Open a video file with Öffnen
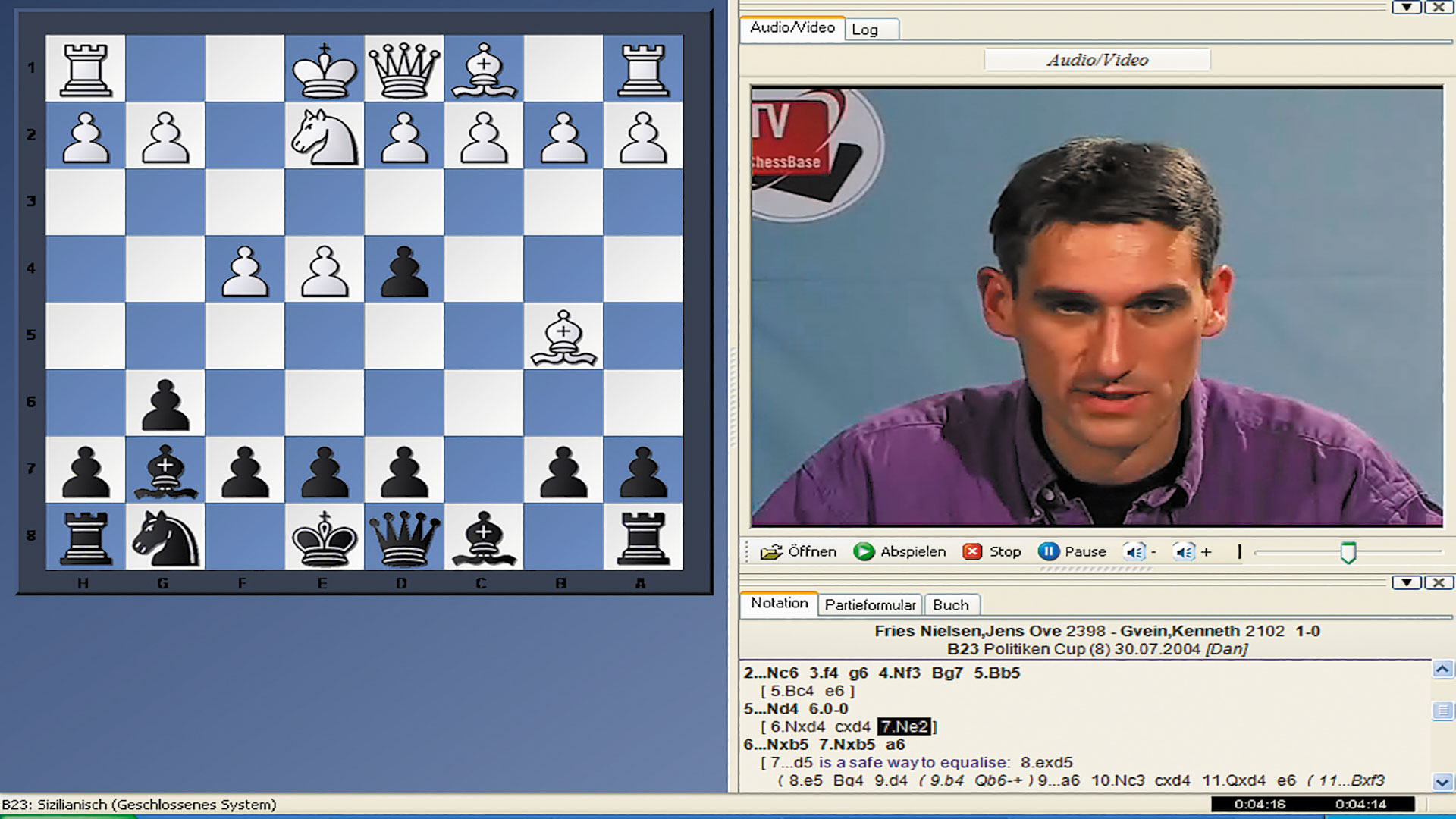The image size is (1456, 819). (801, 551)
